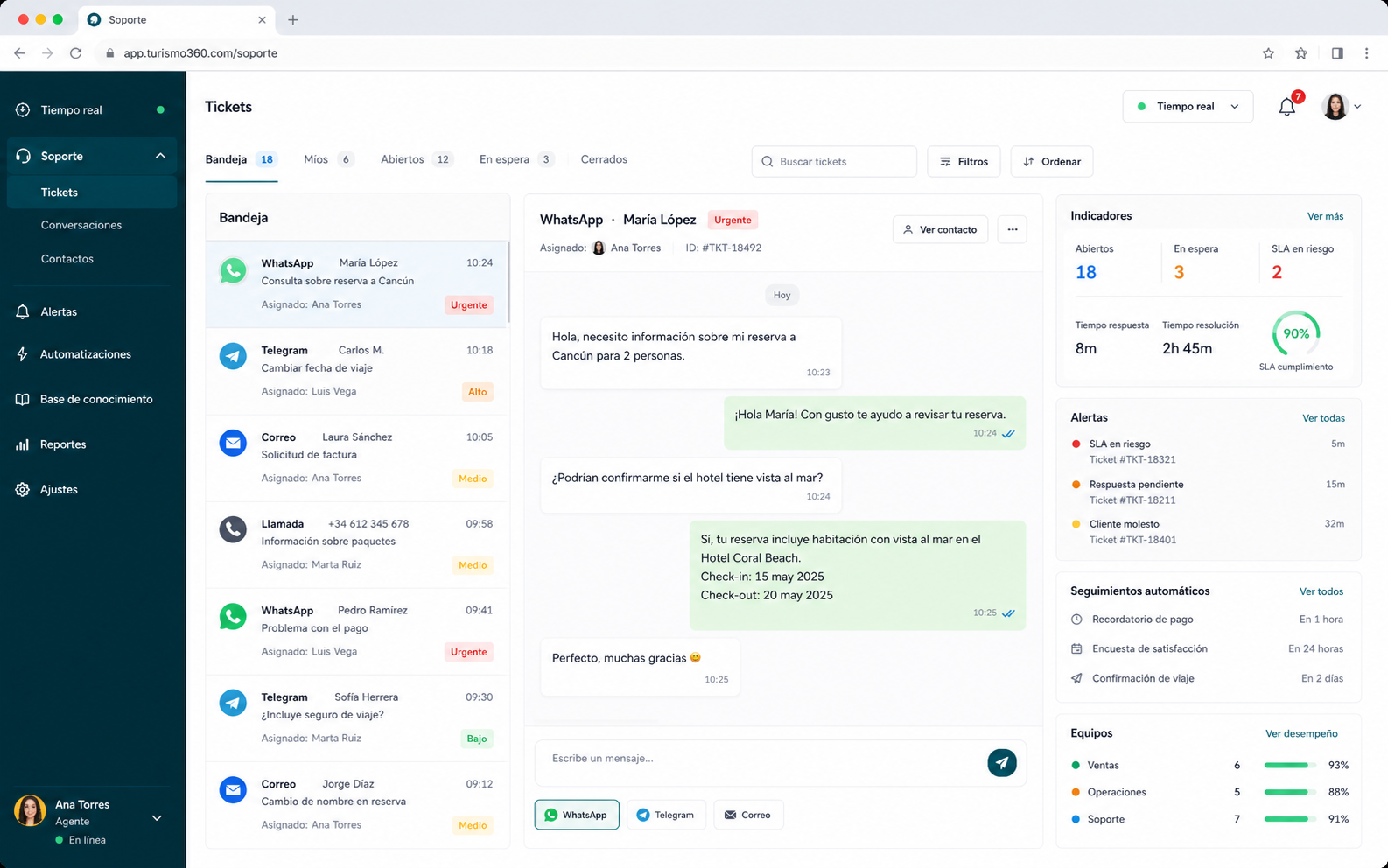Click the 90% SLA cumplimiento gauge

click(1296, 333)
